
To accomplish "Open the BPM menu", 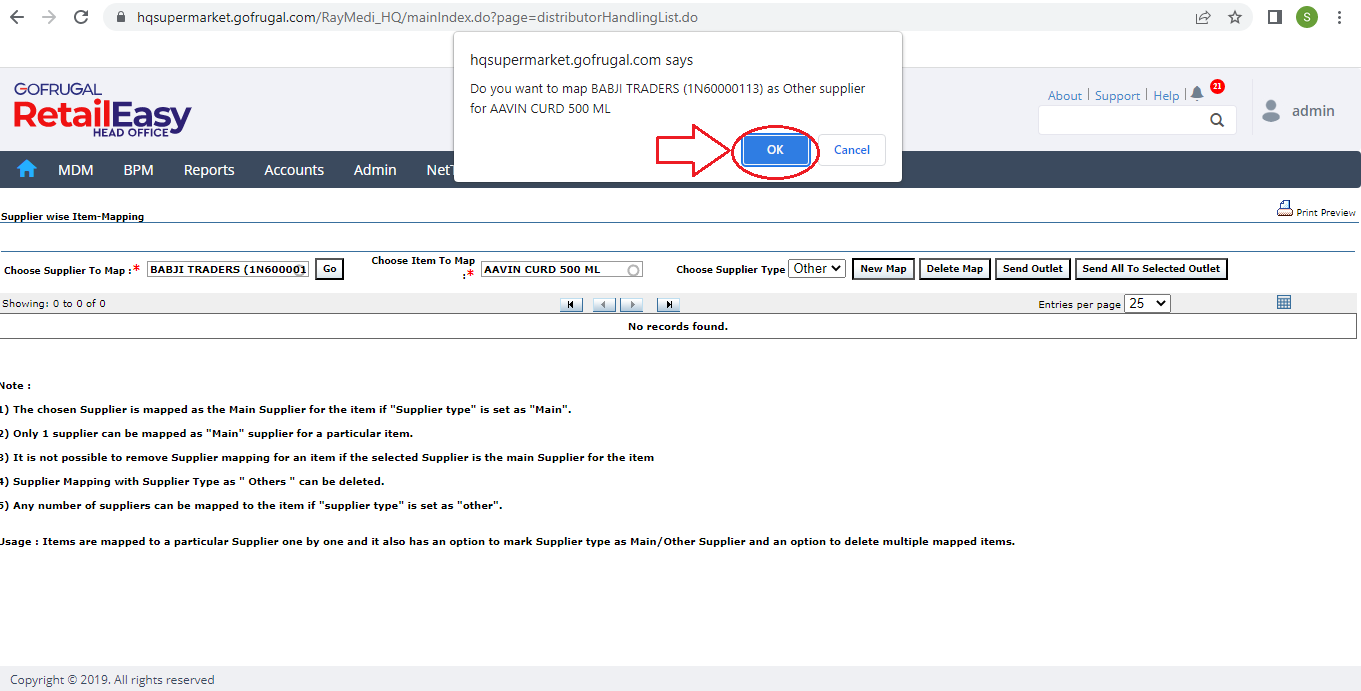I will [x=139, y=170].
